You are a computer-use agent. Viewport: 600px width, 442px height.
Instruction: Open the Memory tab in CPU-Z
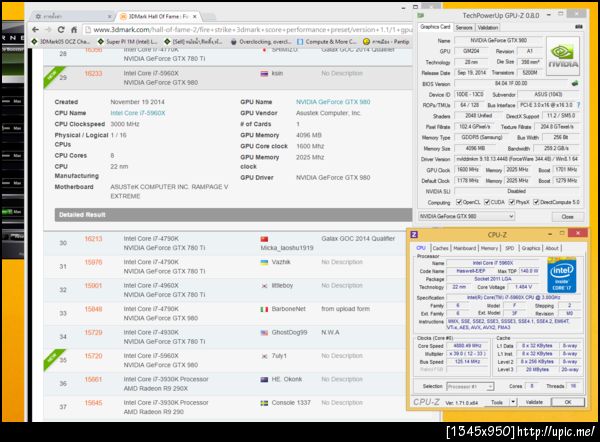(x=489, y=248)
